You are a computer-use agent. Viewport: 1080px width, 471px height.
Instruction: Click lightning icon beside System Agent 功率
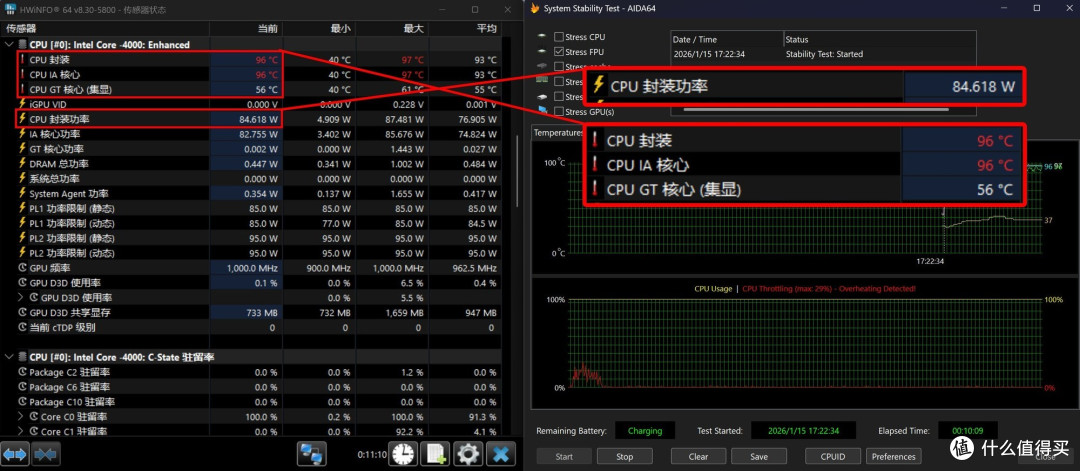(x=22, y=194)
